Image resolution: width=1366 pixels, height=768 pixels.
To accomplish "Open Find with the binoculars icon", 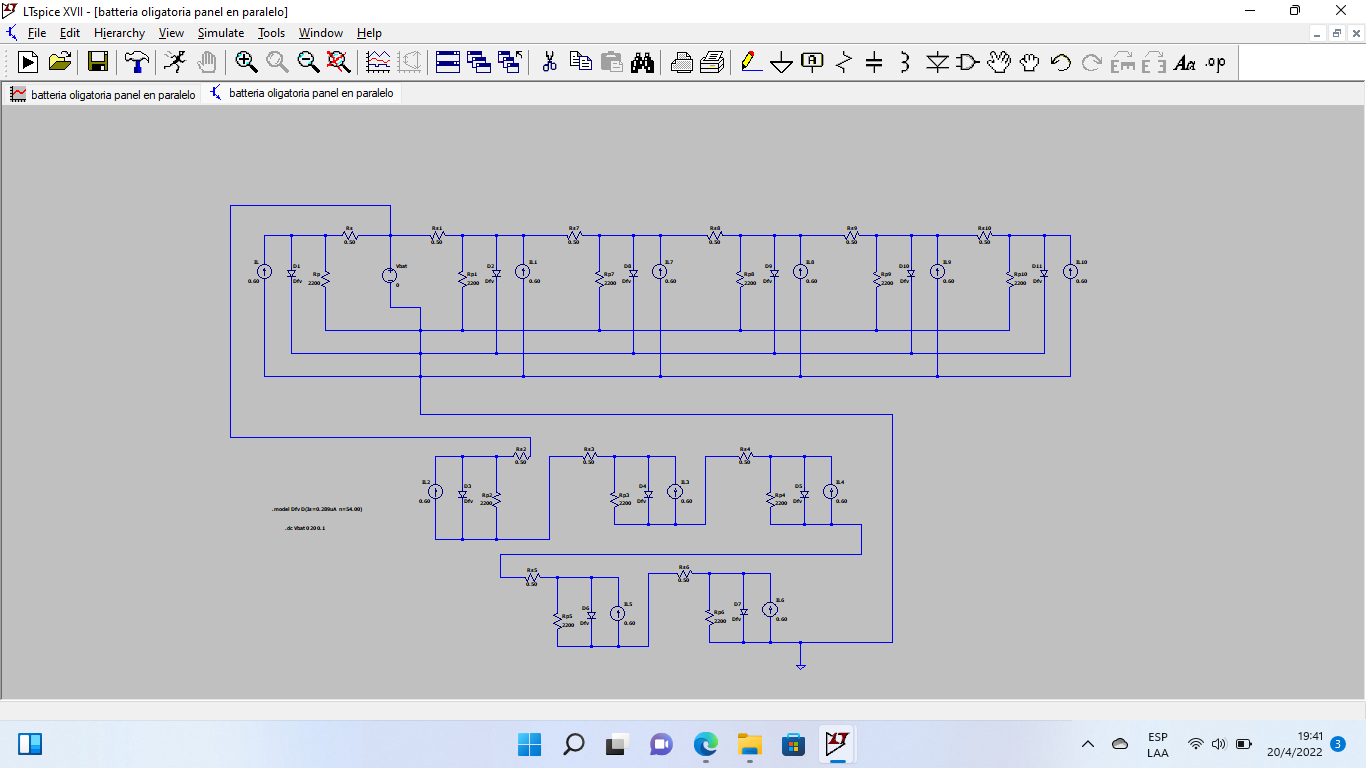I will pos(642,62).
